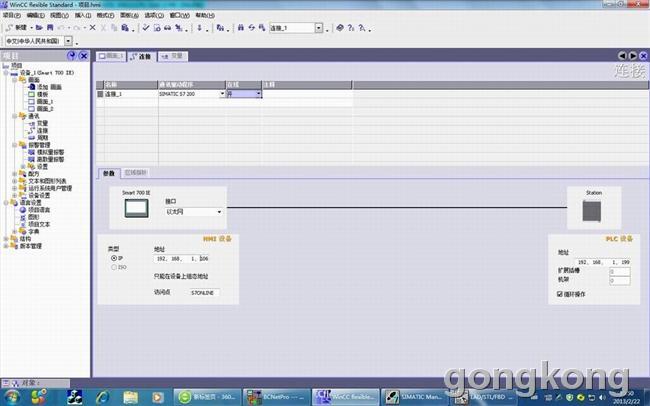Screen dimensions: 650x406
Task: Click the Save project disk icon
Action: coord(50,28)
